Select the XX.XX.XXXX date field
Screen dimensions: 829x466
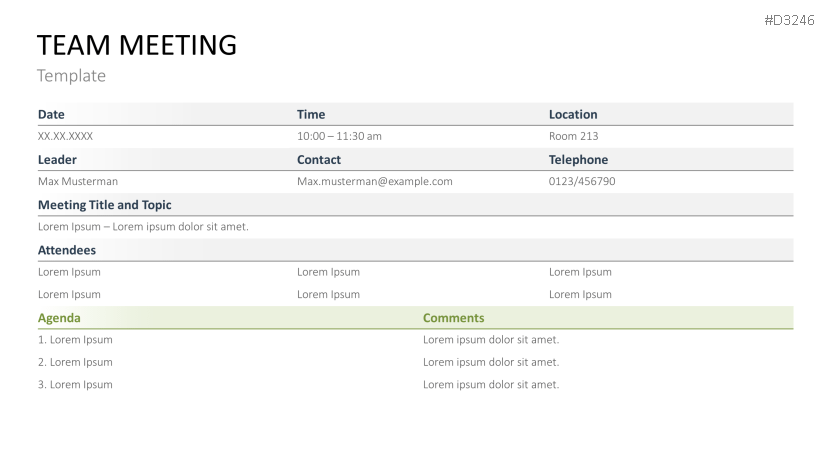[66, 136]
